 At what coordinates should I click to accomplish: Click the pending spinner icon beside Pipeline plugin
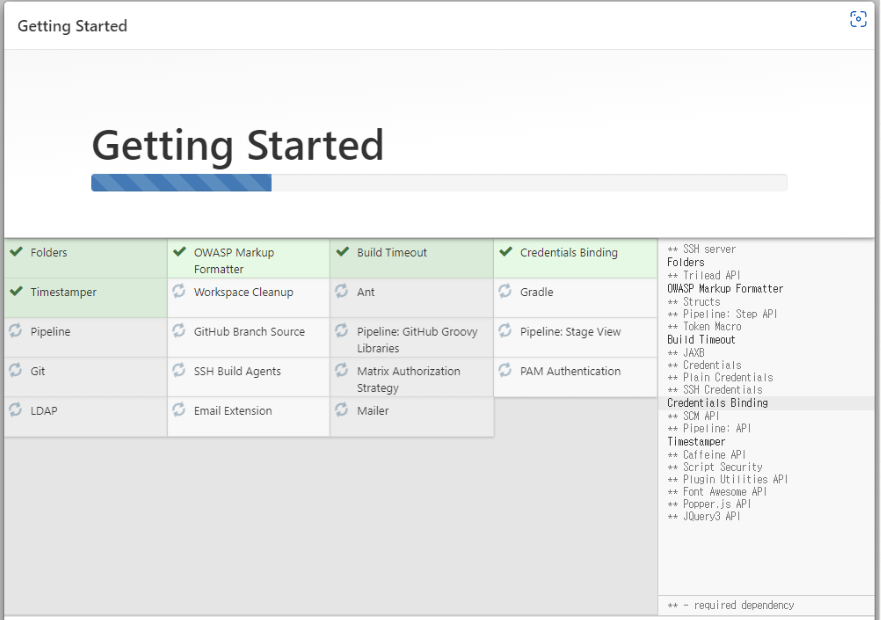point(15,331)
